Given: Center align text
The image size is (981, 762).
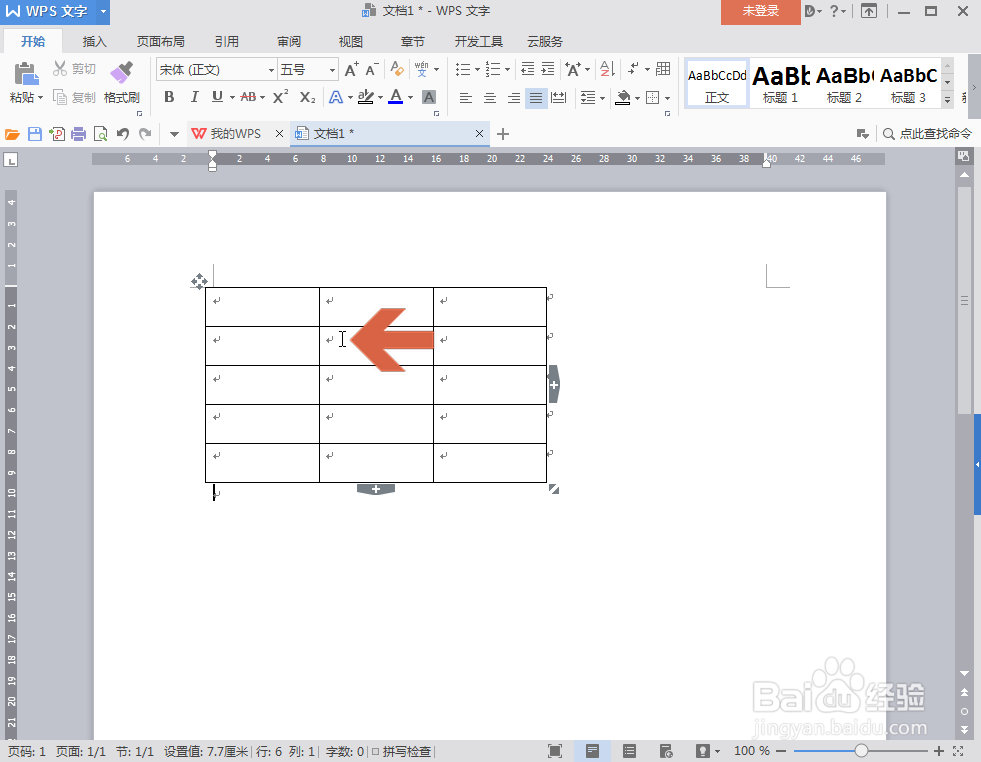Looking at the screenshot, I should click(490, 98).
